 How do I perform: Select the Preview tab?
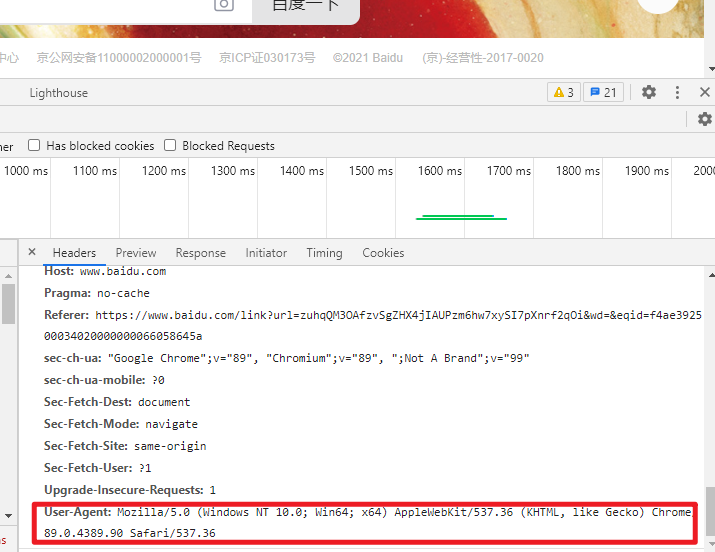[136, 253]
